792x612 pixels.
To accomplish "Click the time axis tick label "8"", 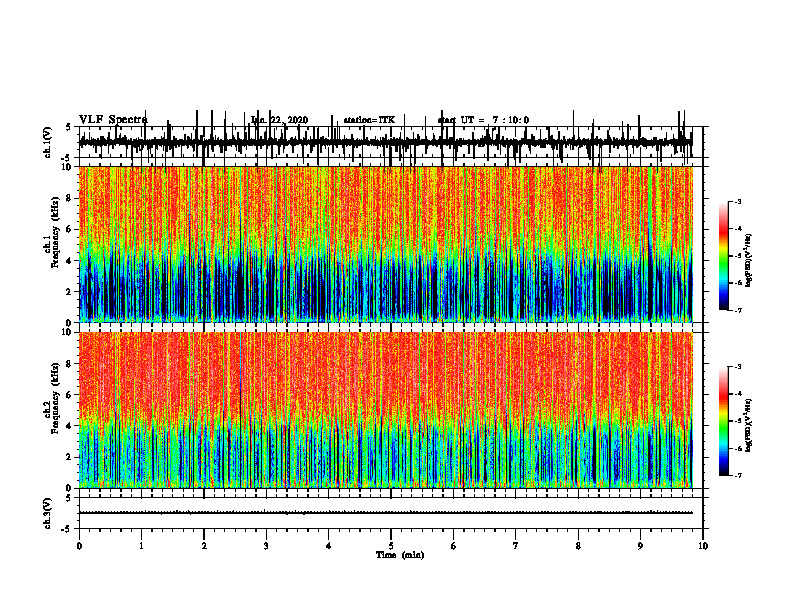I will [578, 546].
